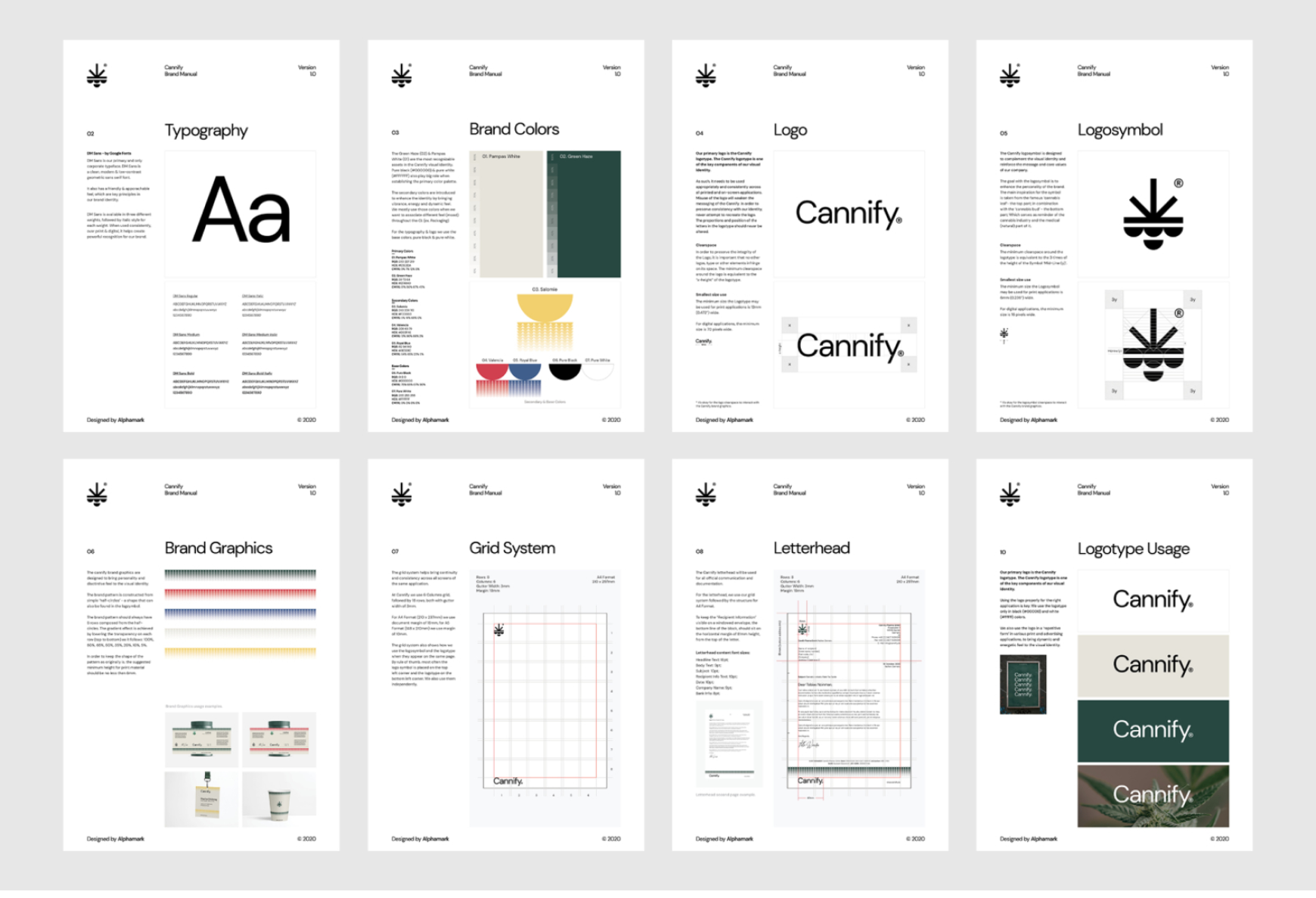Click the leaf logo on the Brand Graphics page header

97,494
